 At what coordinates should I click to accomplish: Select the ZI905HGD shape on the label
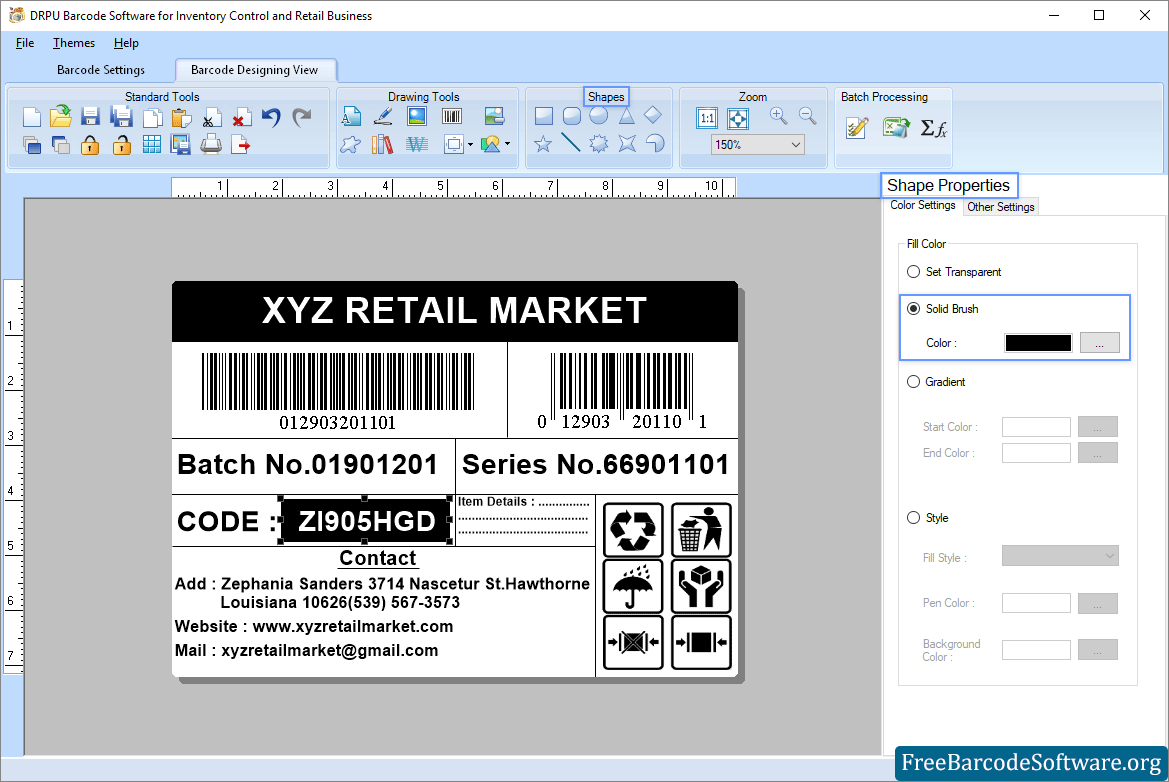tap(365, 520)
